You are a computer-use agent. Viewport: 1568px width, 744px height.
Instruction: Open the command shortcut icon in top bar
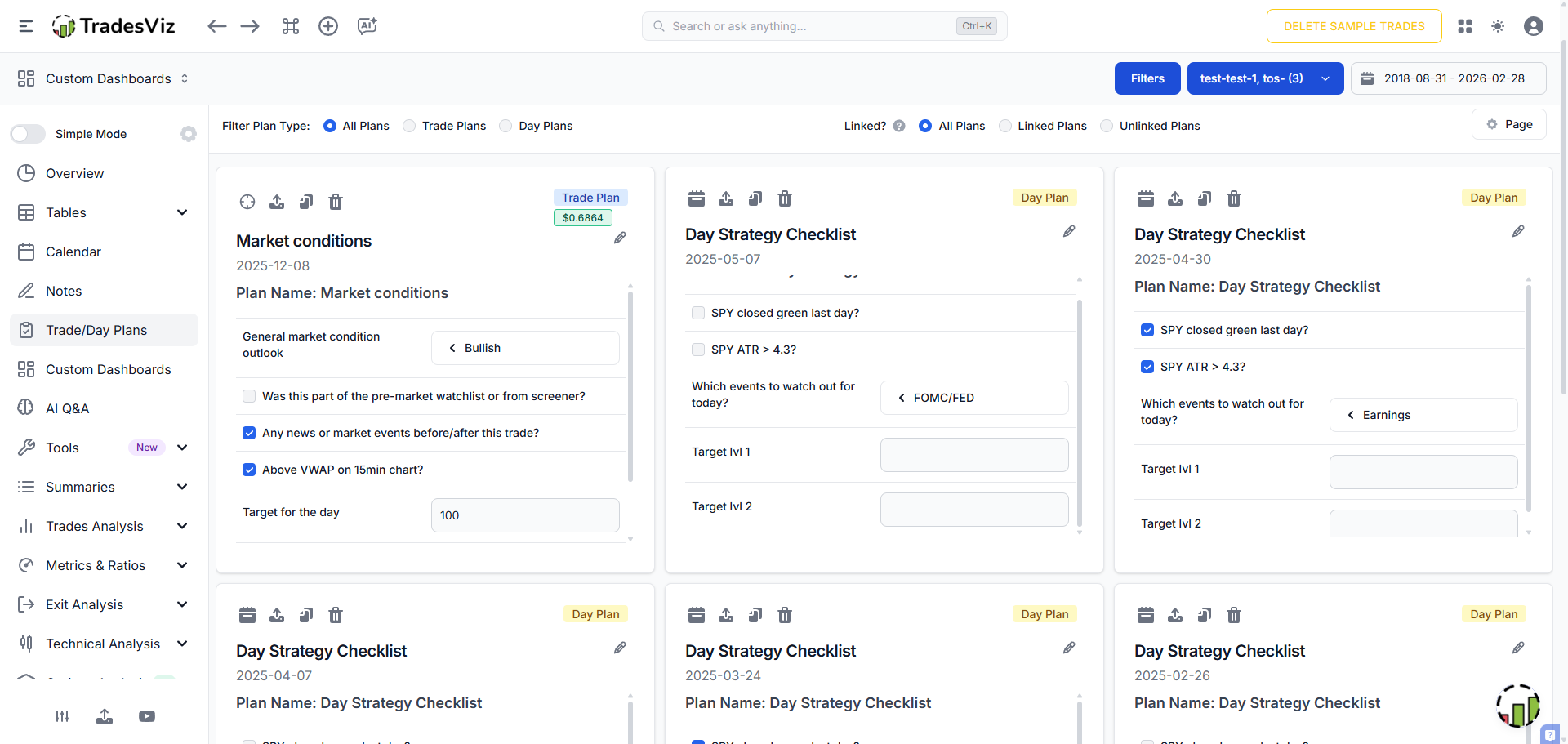click(291, 26)
